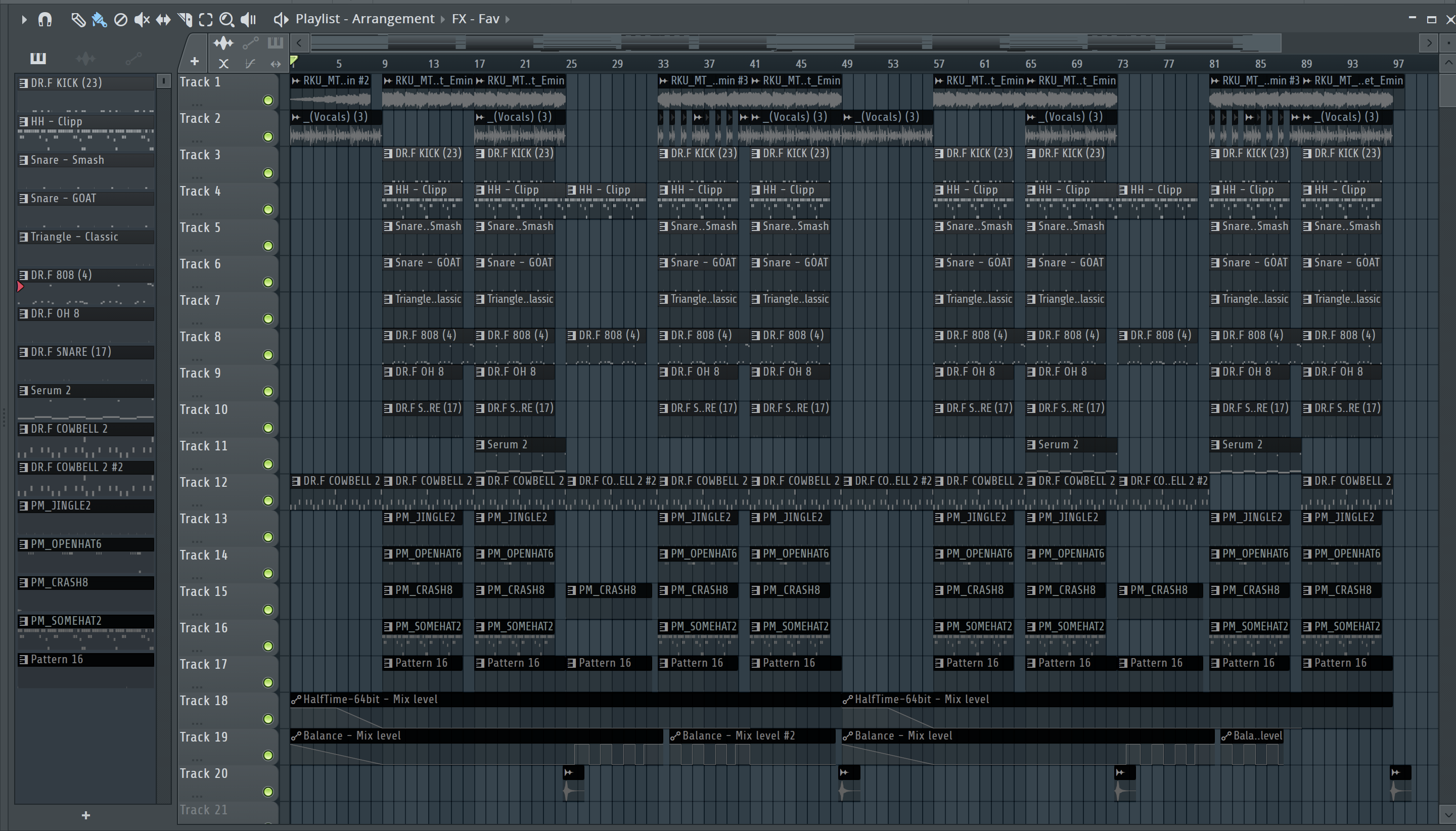Click the speaker icon beside Playlist title
The height and width of the screenshot is (831, 1456).
click(x=281, y=19)
